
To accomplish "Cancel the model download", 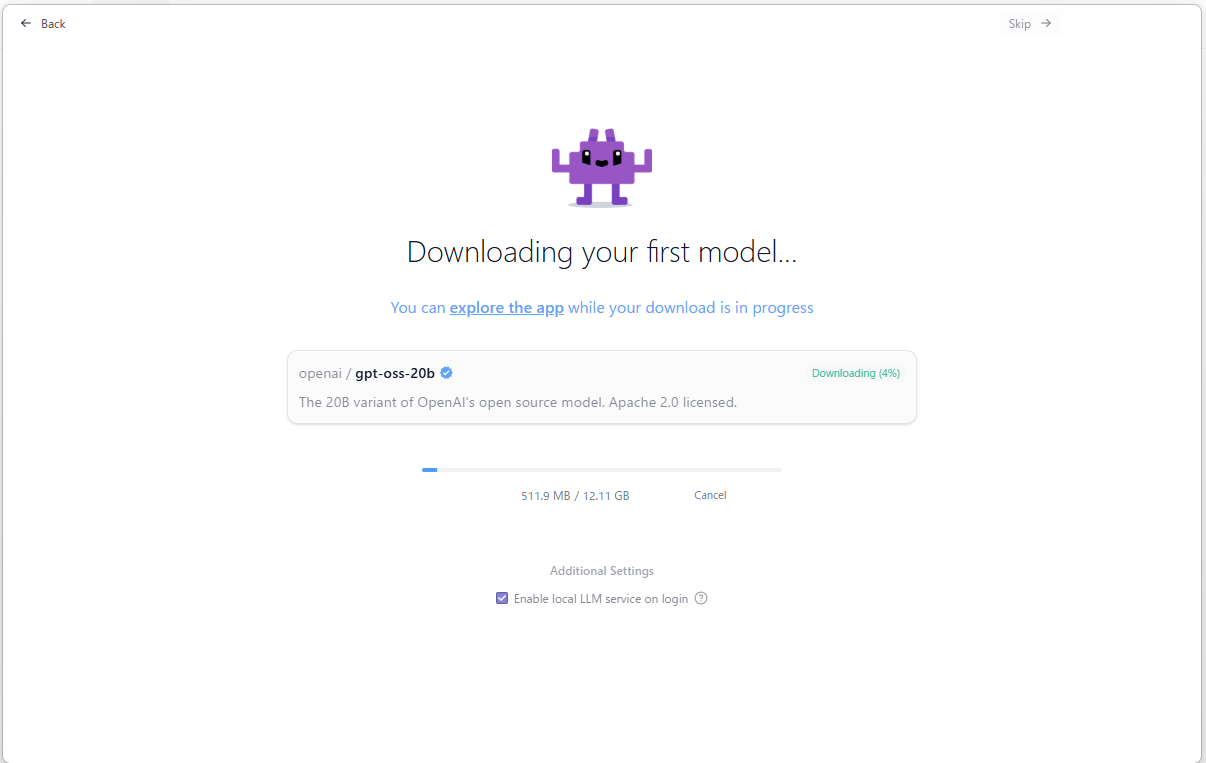I will point(710,495).
